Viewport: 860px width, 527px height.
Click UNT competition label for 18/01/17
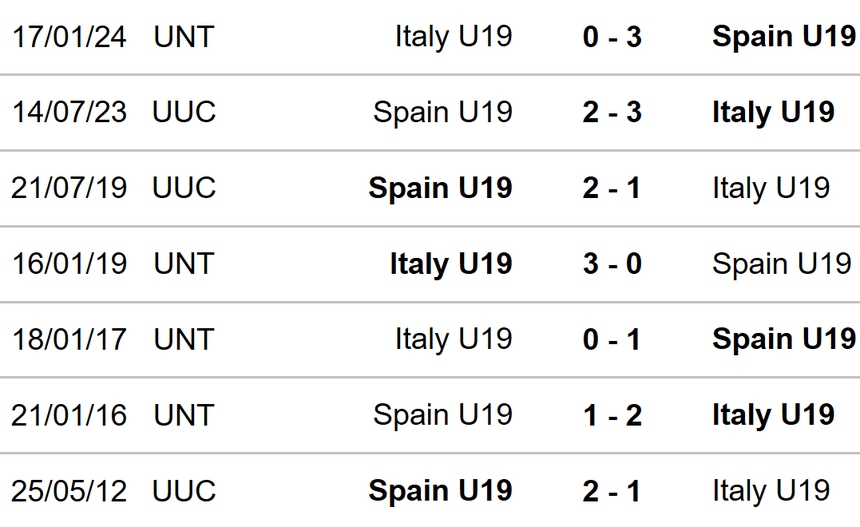[x=184, y=339]
